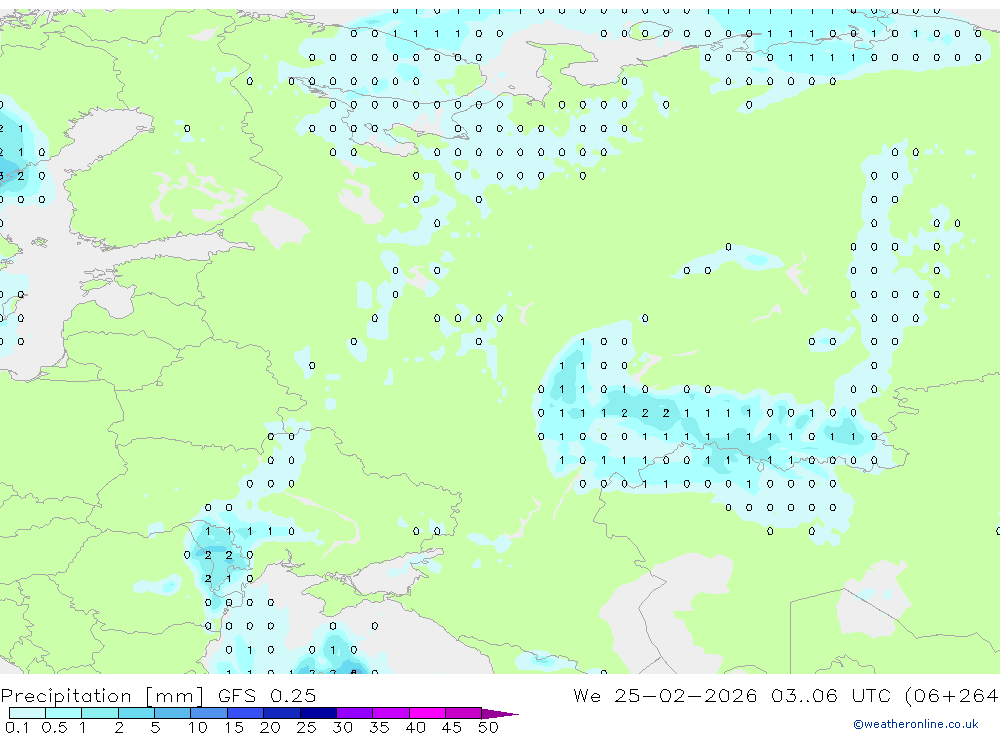Click the '(06+264' forecast run label

pyautogui.click(x=952, y=695)
